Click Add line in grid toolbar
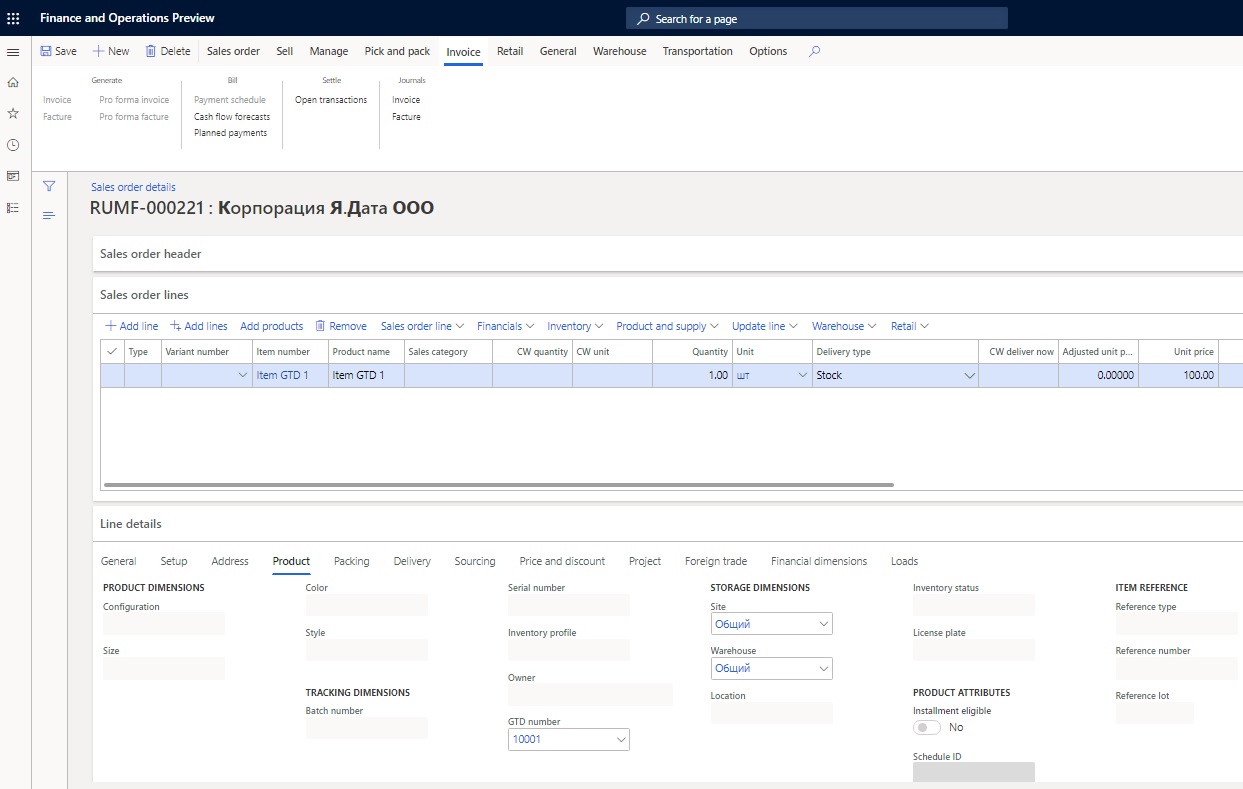Image resolution: width=1243 pixels, height=789 pixels. click(x=131, y=326)
